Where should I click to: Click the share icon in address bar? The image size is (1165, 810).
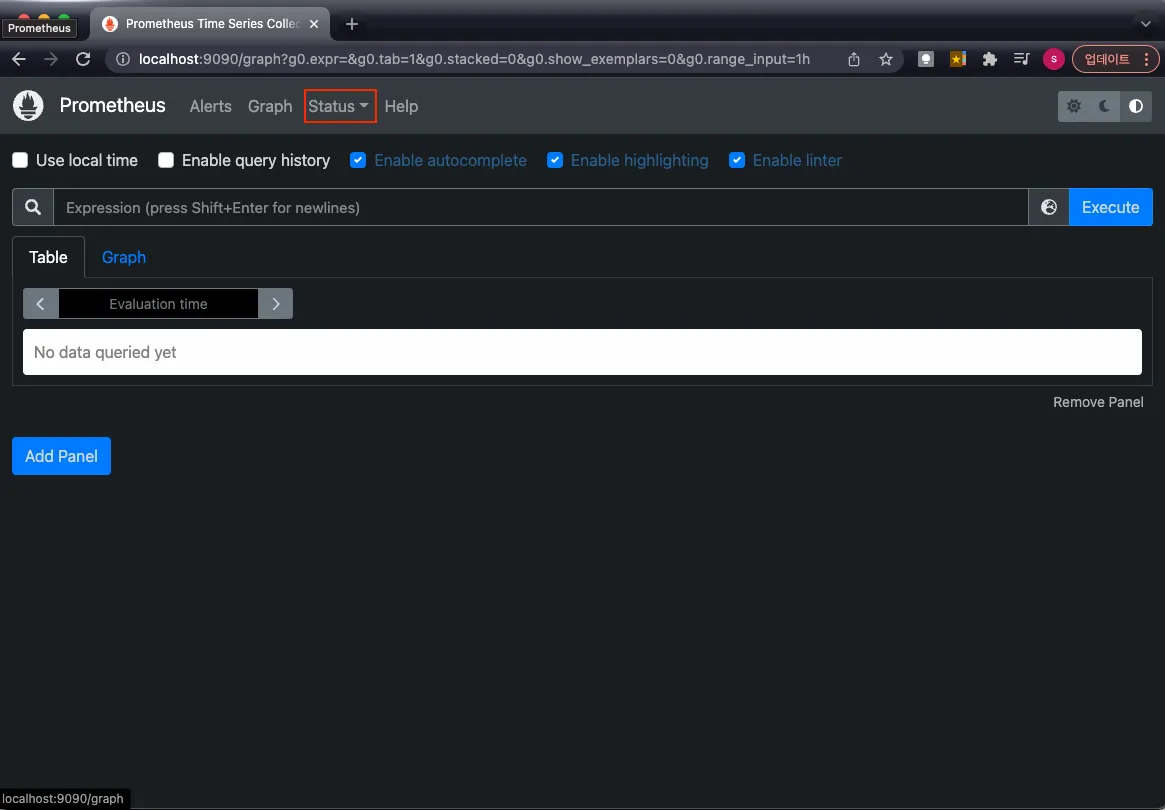[x=854, y=59]
